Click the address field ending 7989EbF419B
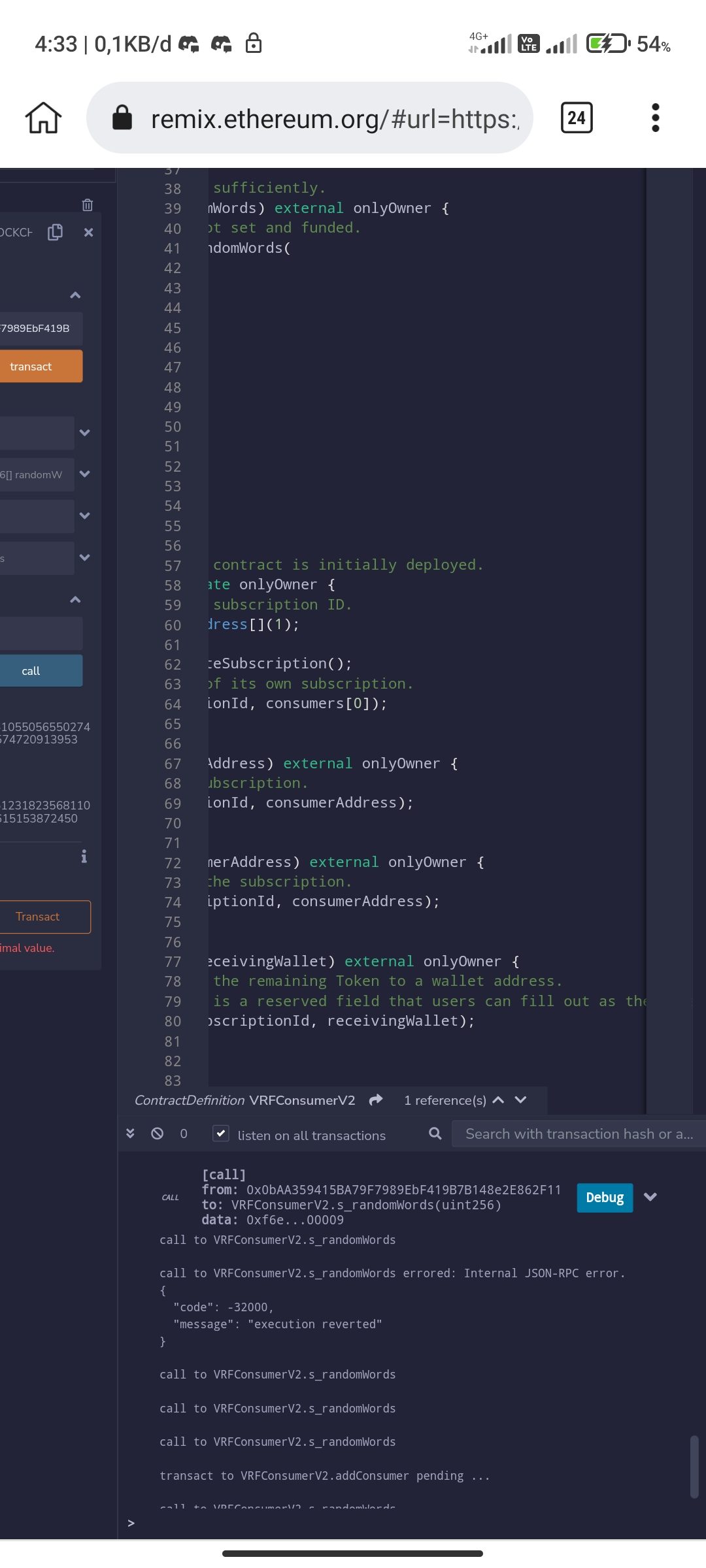This screenshot has width=706, height=1568. click(41, 328)
